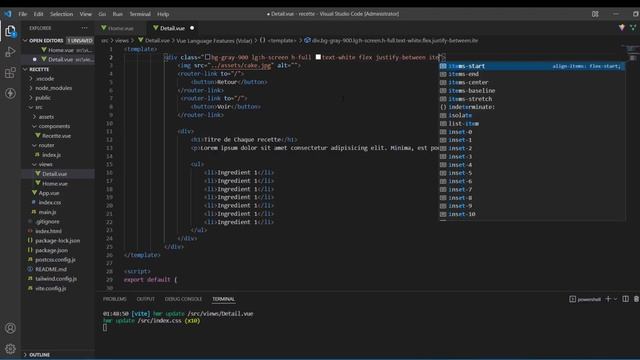Select the TERMINAL panel tab
Screen dimensions: 640x360
click(223, 299)
